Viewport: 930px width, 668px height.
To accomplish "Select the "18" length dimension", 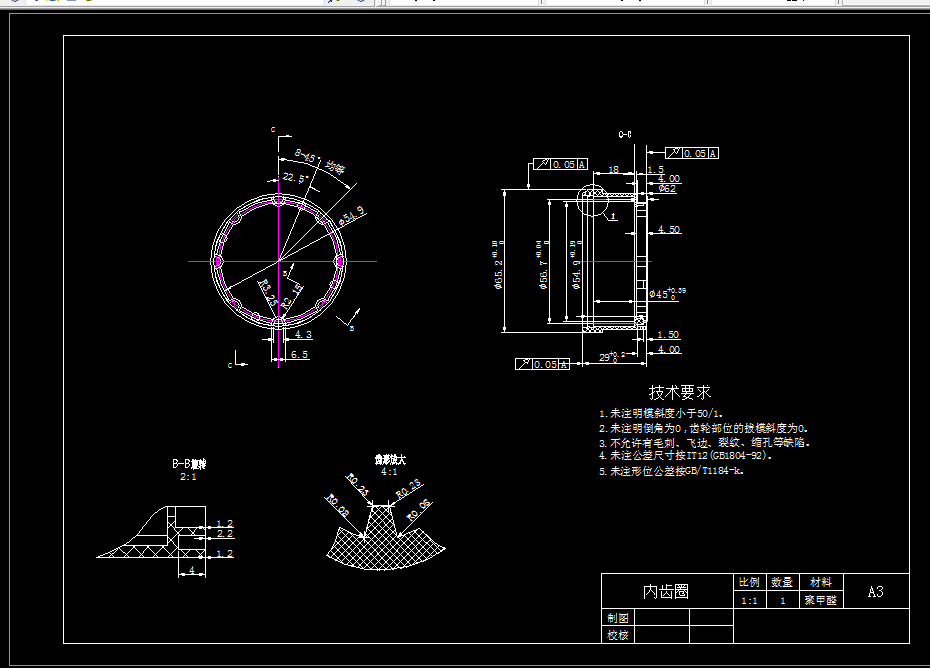I will point(613,170).
